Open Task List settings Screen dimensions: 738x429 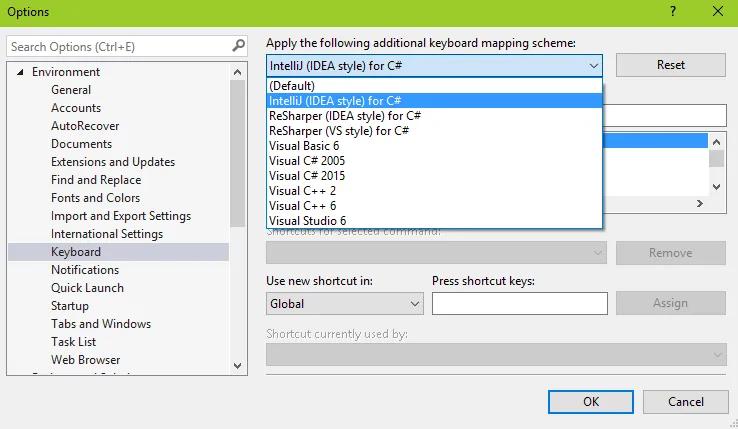(x=73, y=342)
